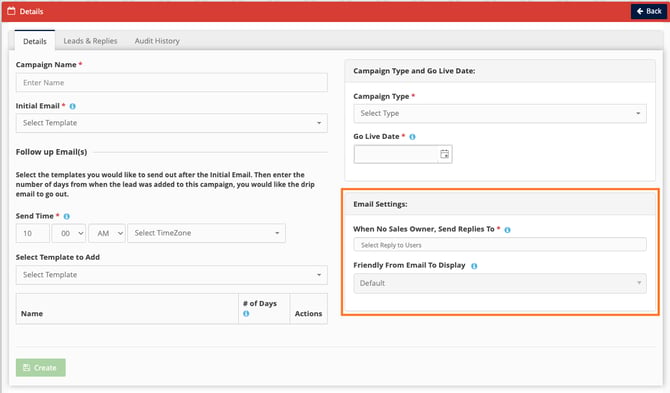Click Campaign Type and Go Live Date heading
Screen dimensions: 670x393
(x=414, y=71)
